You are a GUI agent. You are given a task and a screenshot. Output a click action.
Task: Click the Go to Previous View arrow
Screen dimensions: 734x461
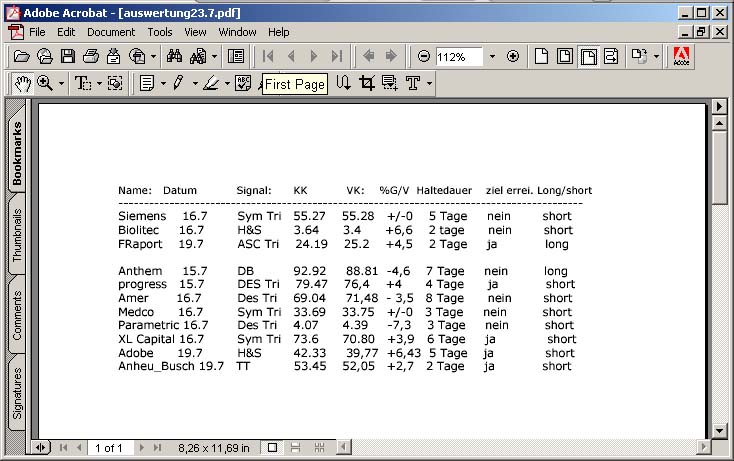[368, 57]
